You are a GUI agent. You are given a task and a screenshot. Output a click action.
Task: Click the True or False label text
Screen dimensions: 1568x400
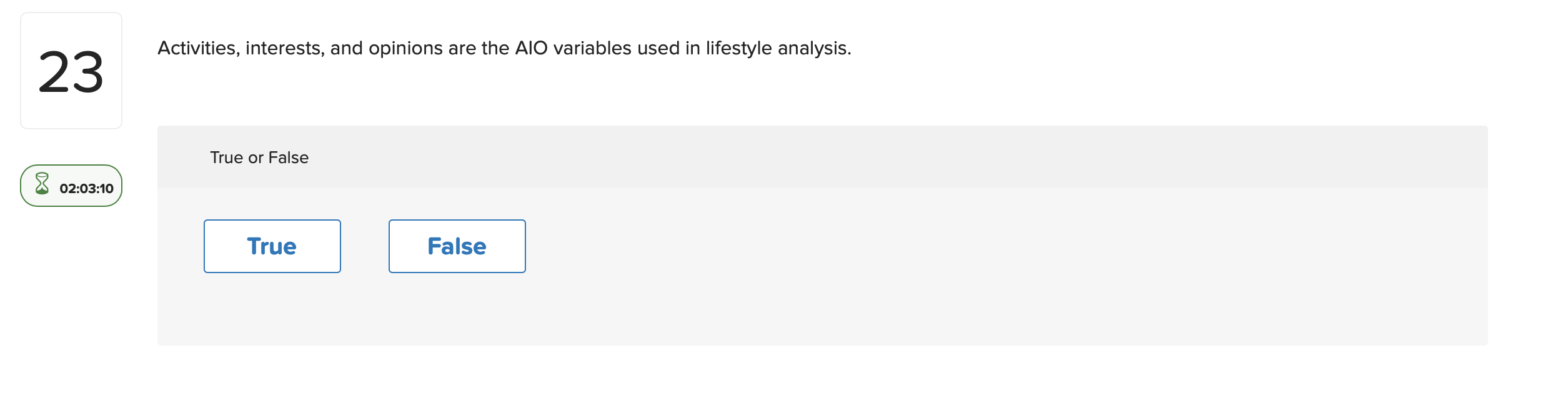258,157
